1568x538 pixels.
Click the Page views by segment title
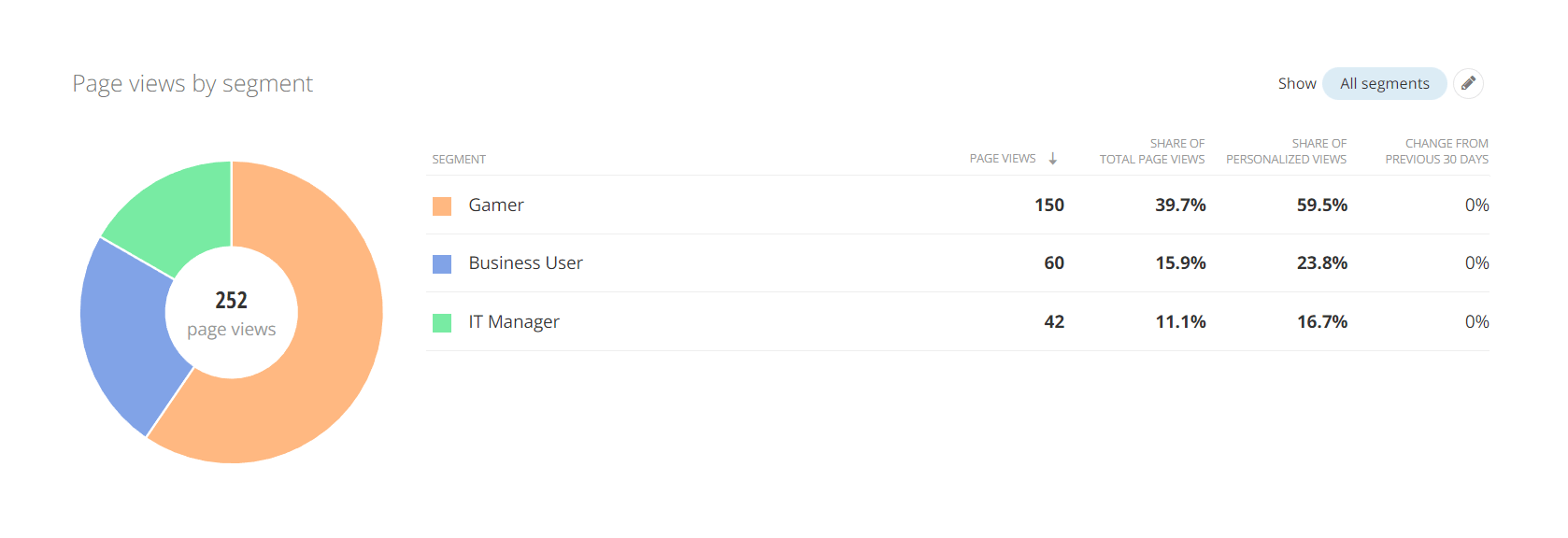192,84
